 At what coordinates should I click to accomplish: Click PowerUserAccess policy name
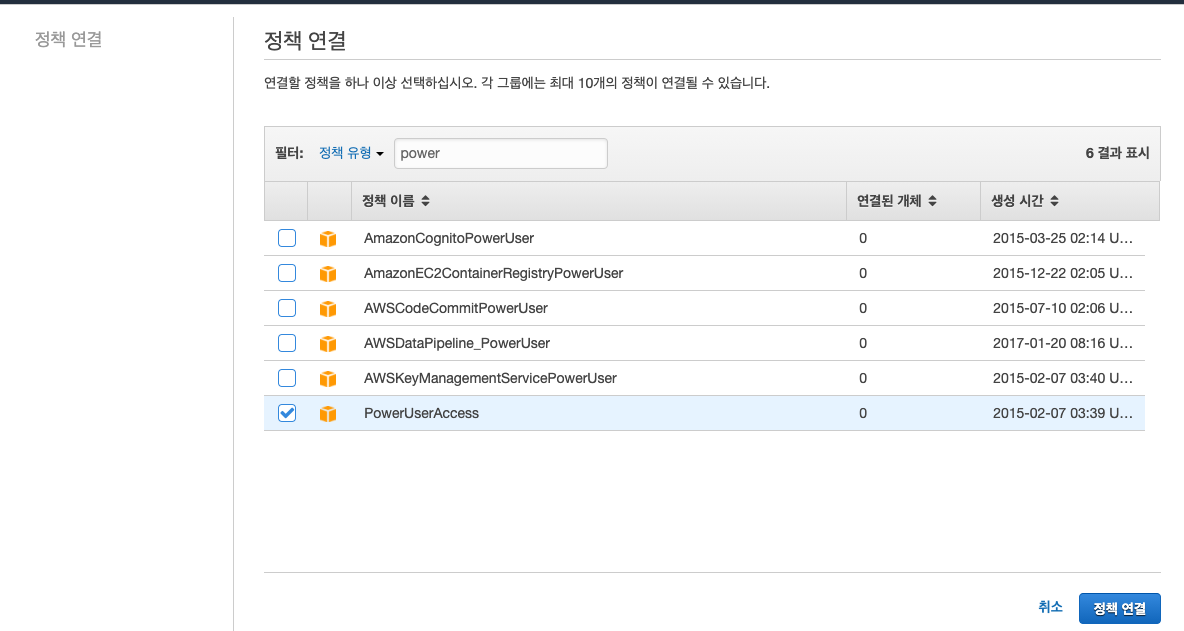tap(421, 414)
